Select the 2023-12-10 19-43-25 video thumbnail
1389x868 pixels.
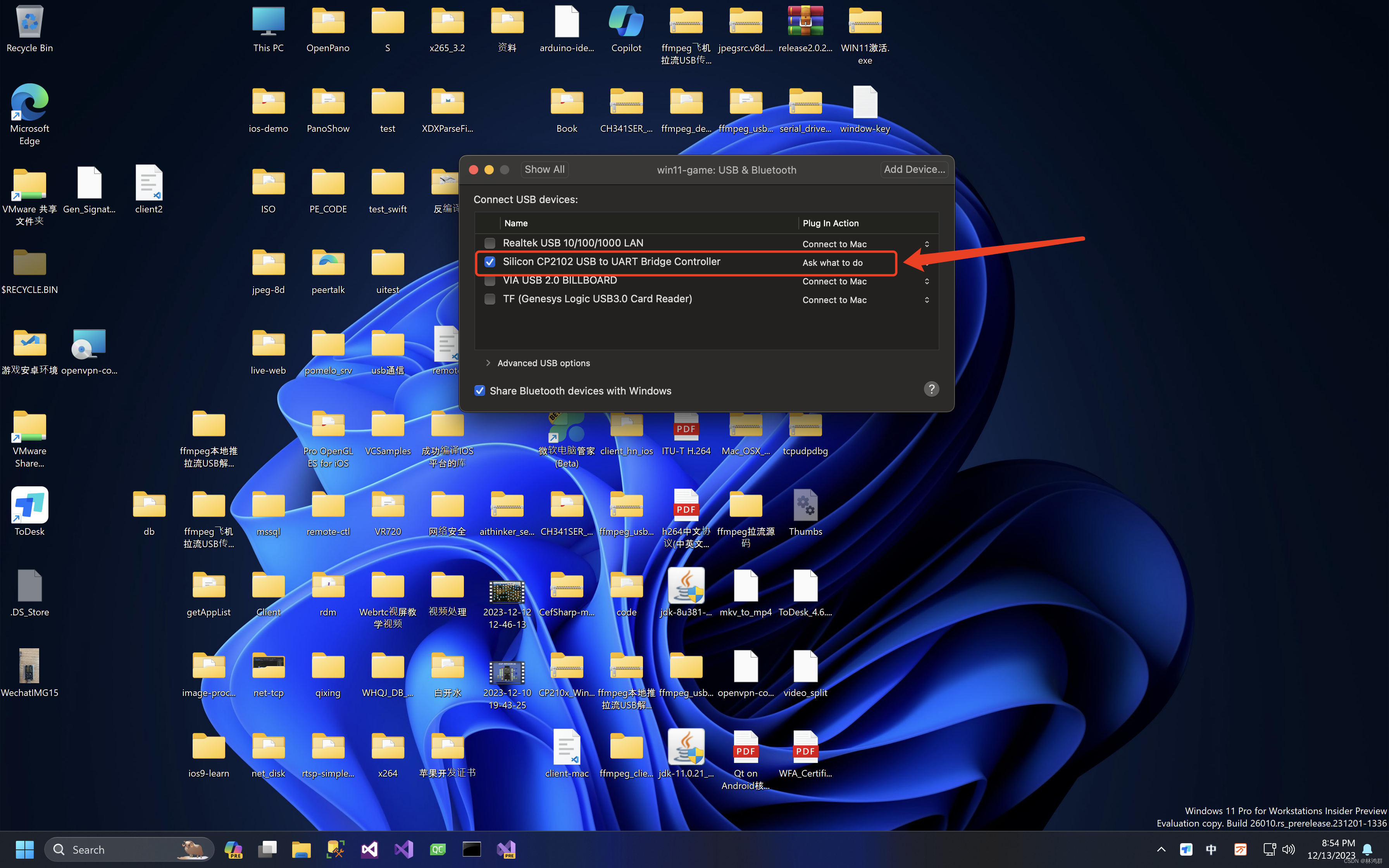(x=507, y=684)
